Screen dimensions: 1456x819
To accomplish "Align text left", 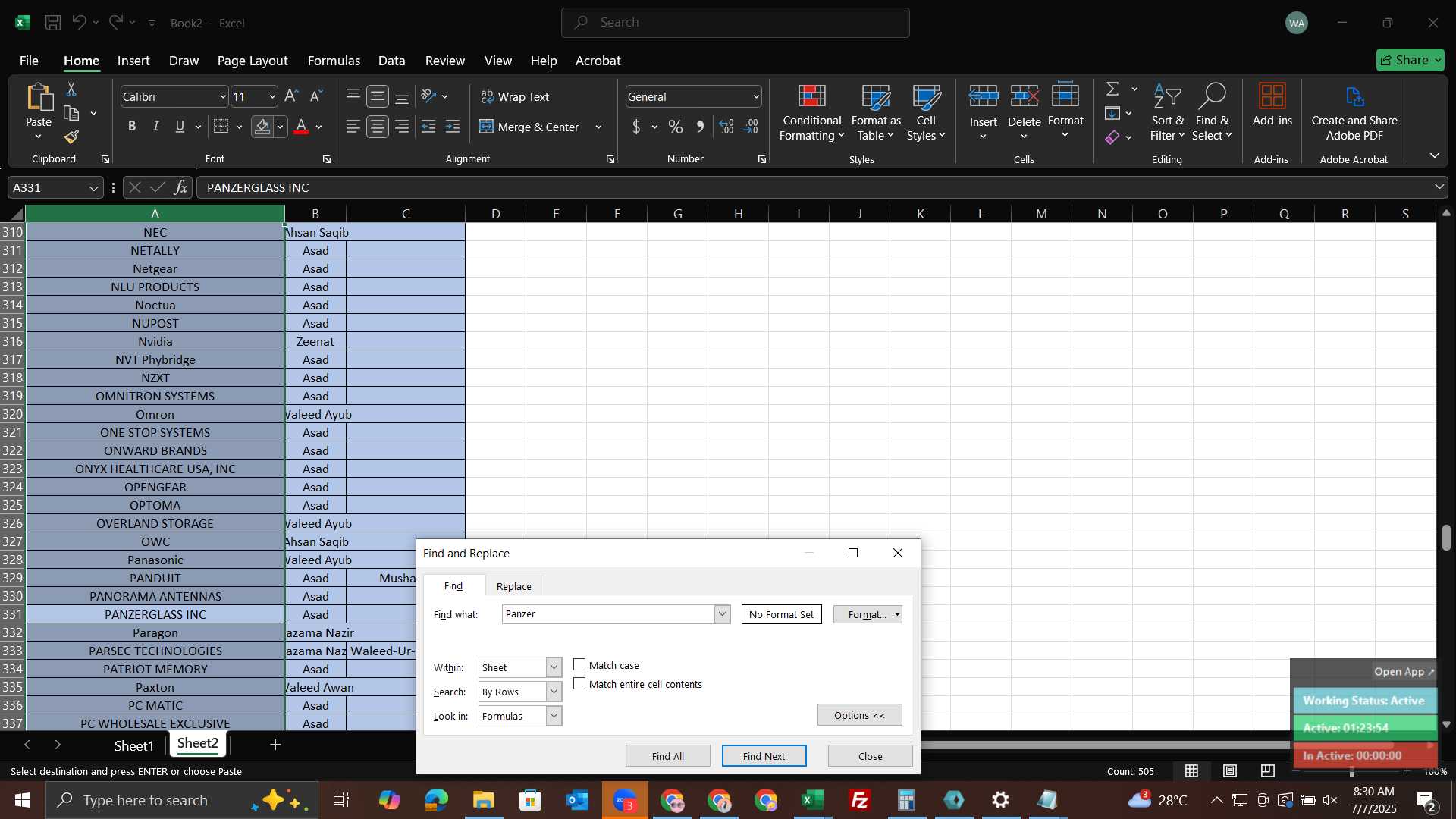I will click(x=353, y=127).
